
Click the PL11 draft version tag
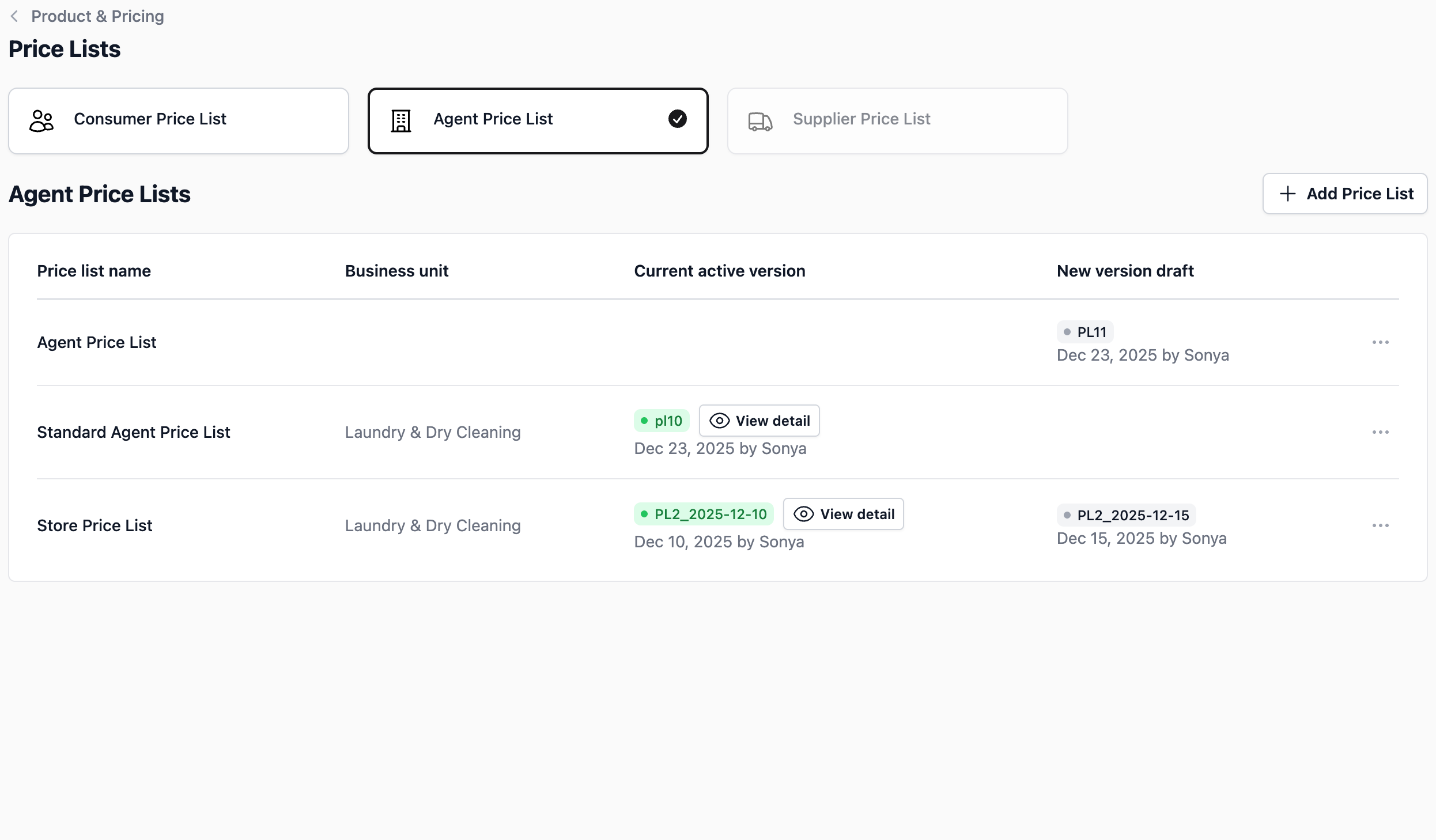tap(1085, 332)
